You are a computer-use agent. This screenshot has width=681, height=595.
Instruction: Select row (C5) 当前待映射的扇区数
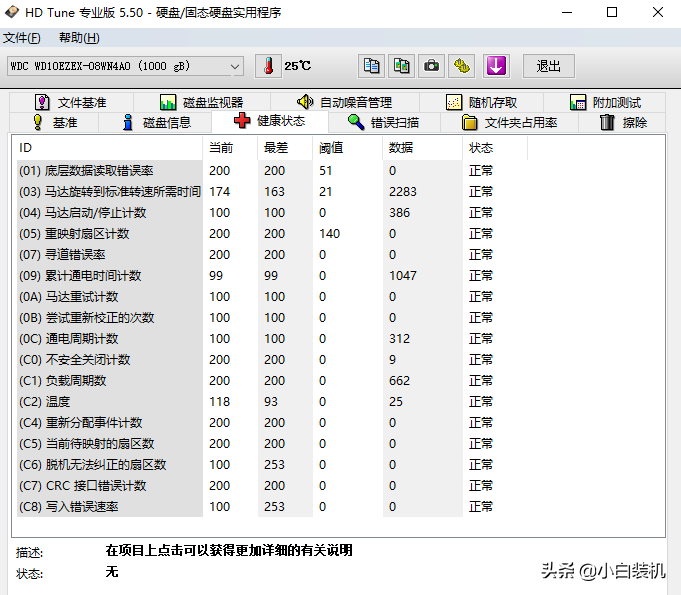(x=272, y=443)
